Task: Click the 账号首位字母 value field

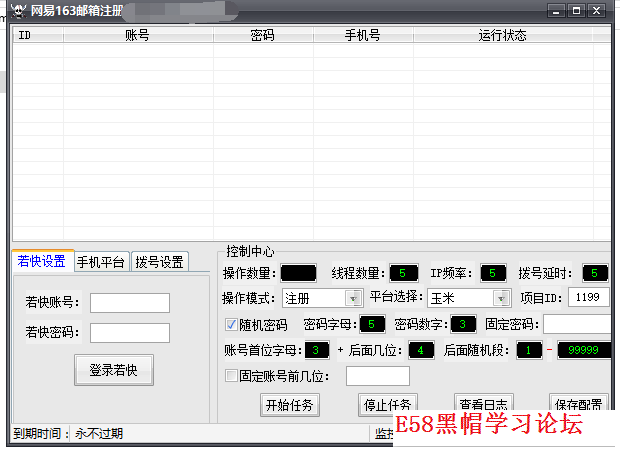Action: [x=317, y=350]
